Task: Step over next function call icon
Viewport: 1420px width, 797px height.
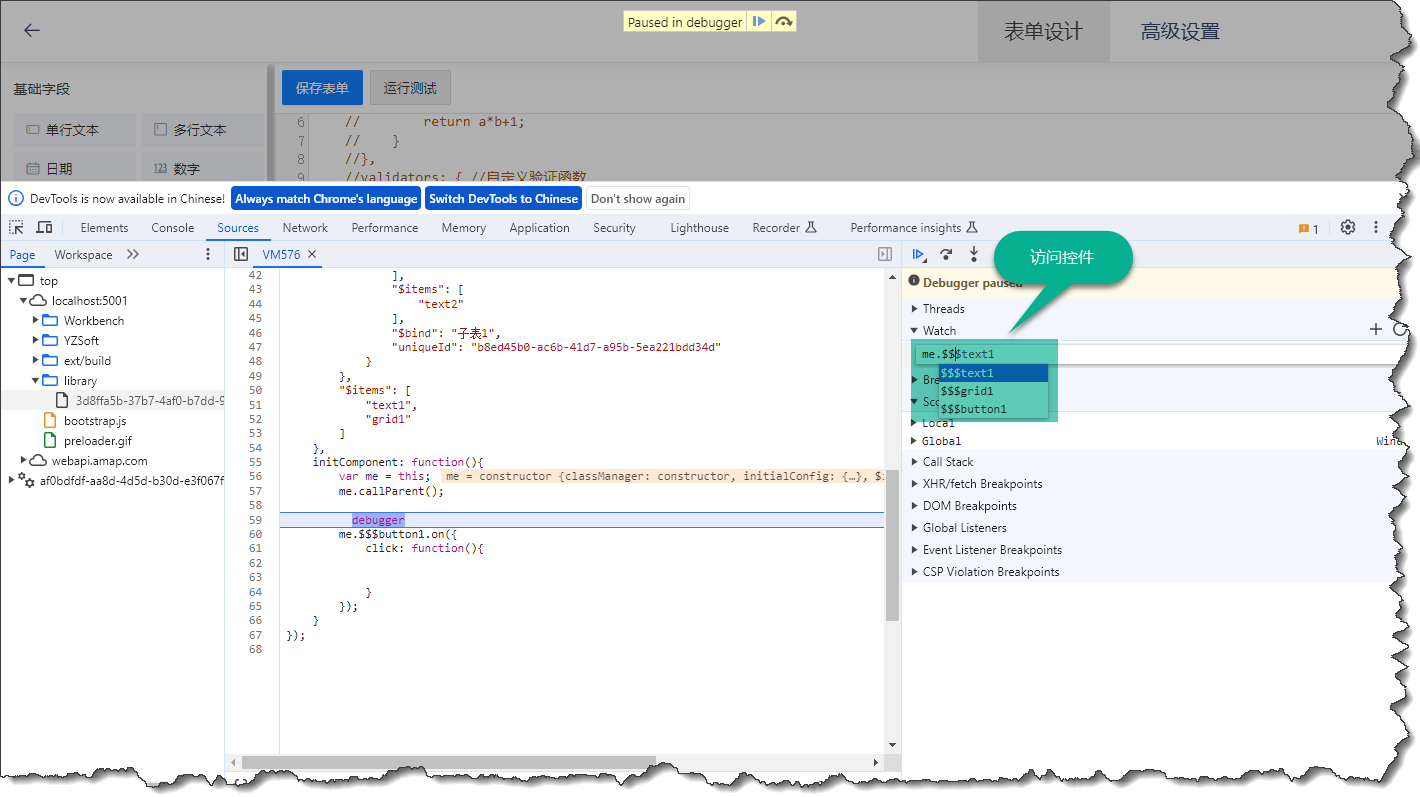Action: click(946, 255)
